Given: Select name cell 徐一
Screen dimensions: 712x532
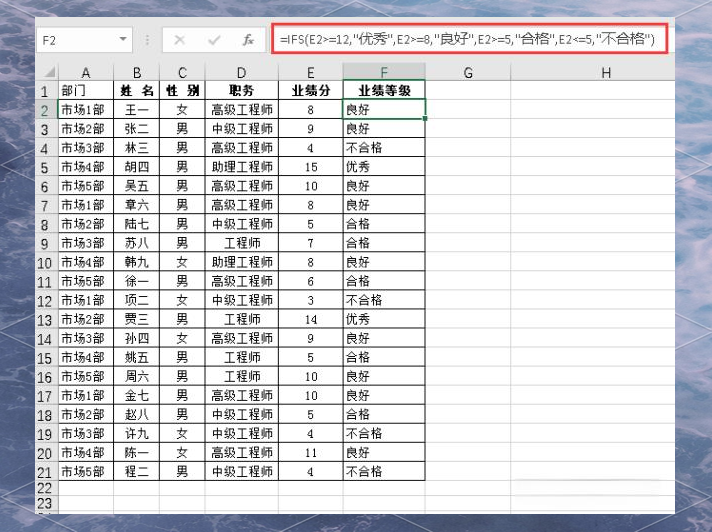Looking at the screenshot, I should click(x=137, y=281).
